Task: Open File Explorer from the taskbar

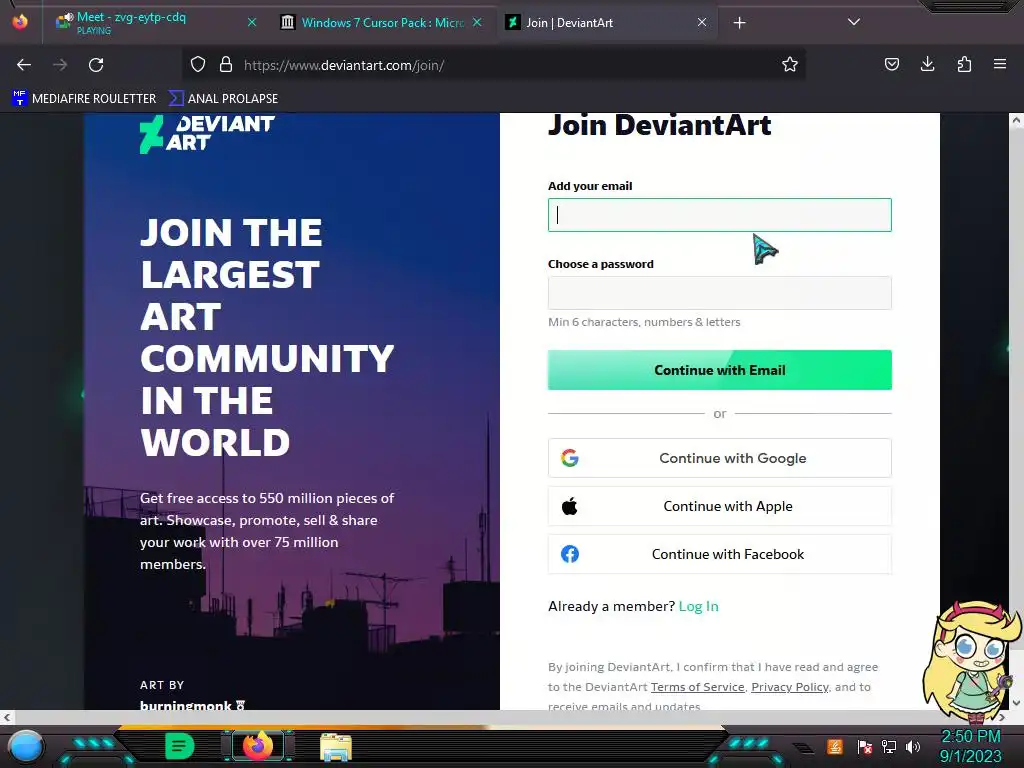Action: [336, 746]
